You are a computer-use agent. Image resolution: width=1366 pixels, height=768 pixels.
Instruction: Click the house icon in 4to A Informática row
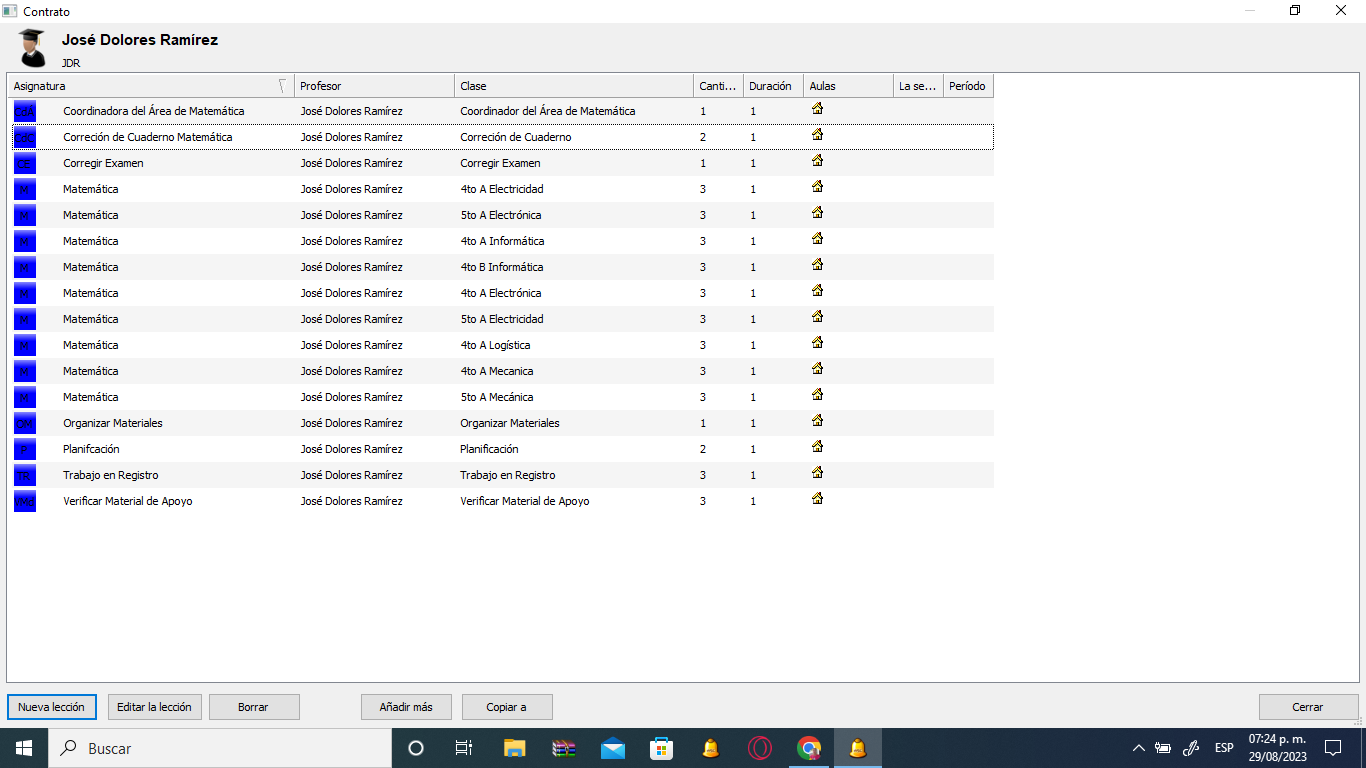pos(817,238)
